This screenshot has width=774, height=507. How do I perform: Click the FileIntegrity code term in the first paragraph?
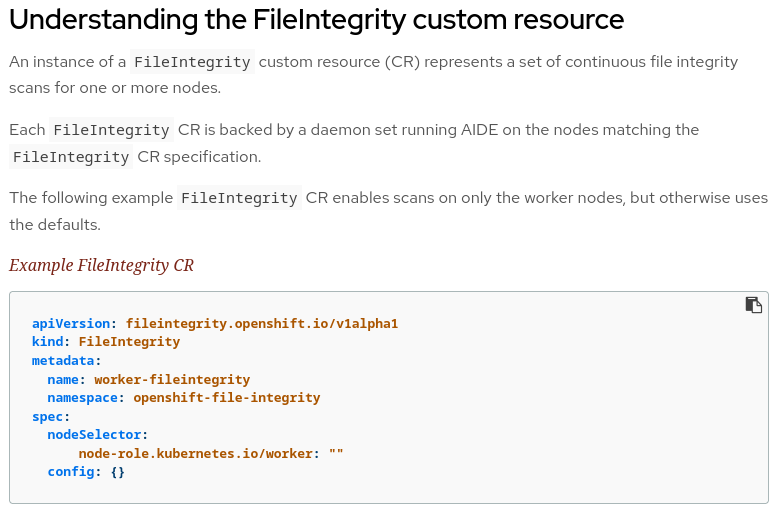[x=192, y=62]
